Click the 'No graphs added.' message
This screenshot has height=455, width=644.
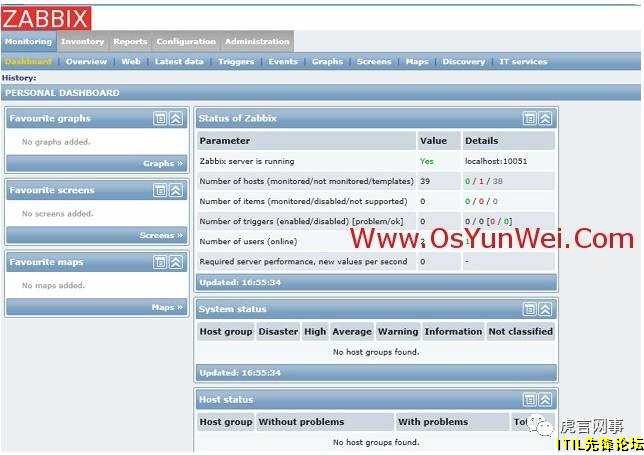tap(56, 142)
